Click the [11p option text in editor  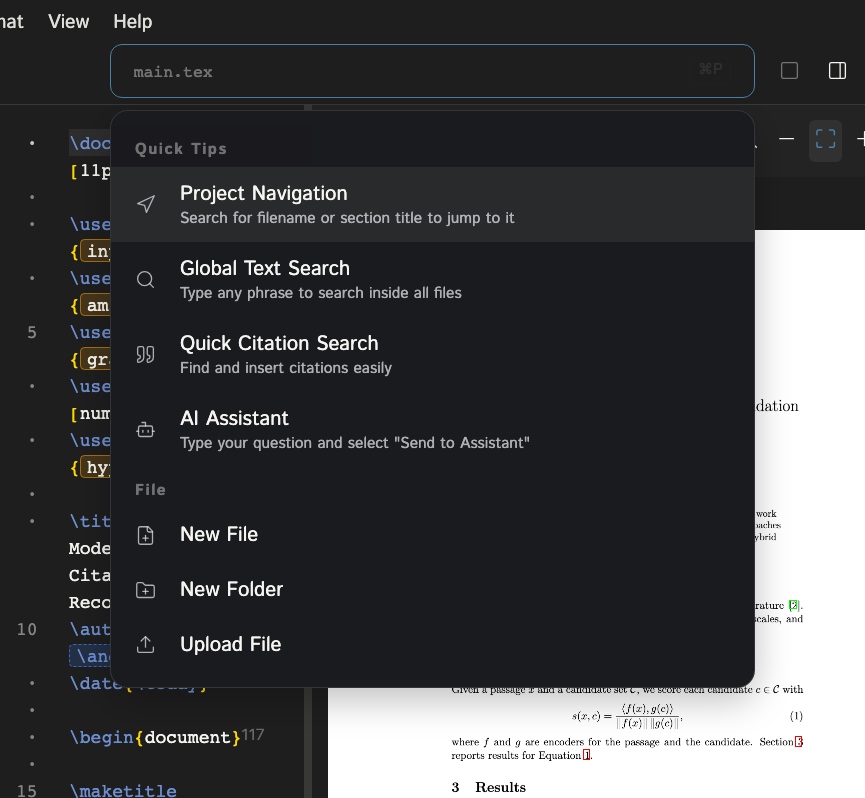pos(90,171)
